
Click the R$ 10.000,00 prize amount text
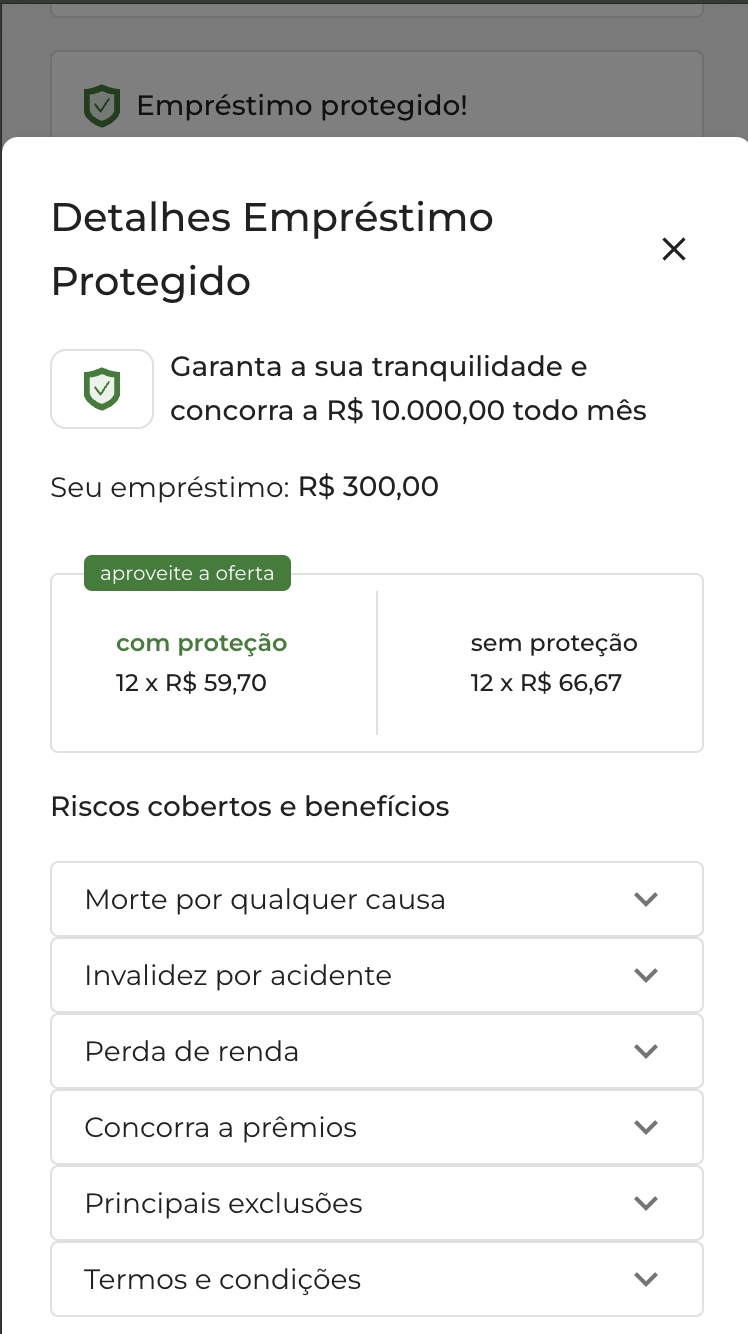point(415,411)
